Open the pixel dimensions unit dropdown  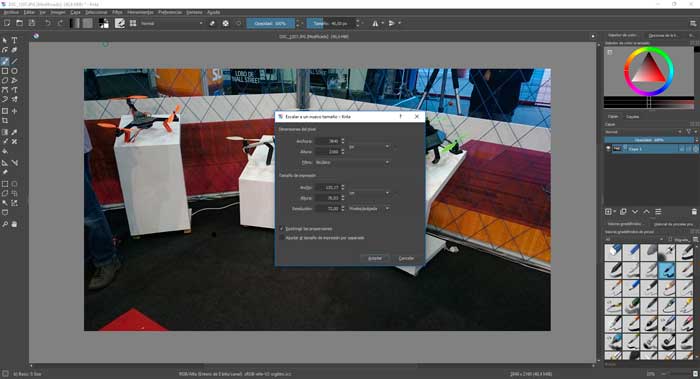click(369, 146)
